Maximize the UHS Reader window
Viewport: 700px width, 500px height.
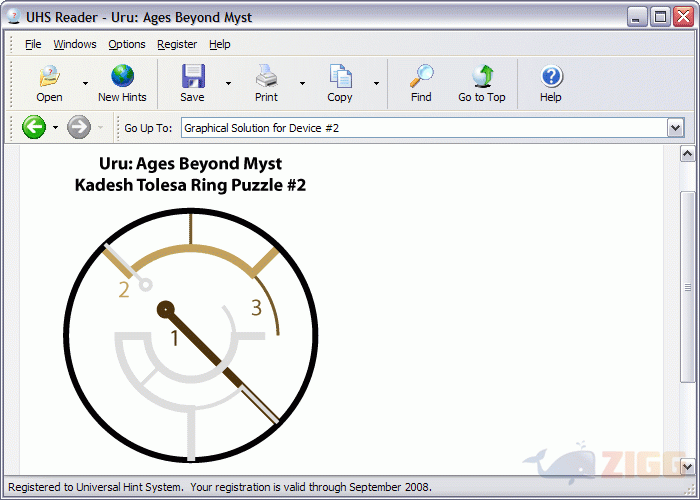(660, 17)
